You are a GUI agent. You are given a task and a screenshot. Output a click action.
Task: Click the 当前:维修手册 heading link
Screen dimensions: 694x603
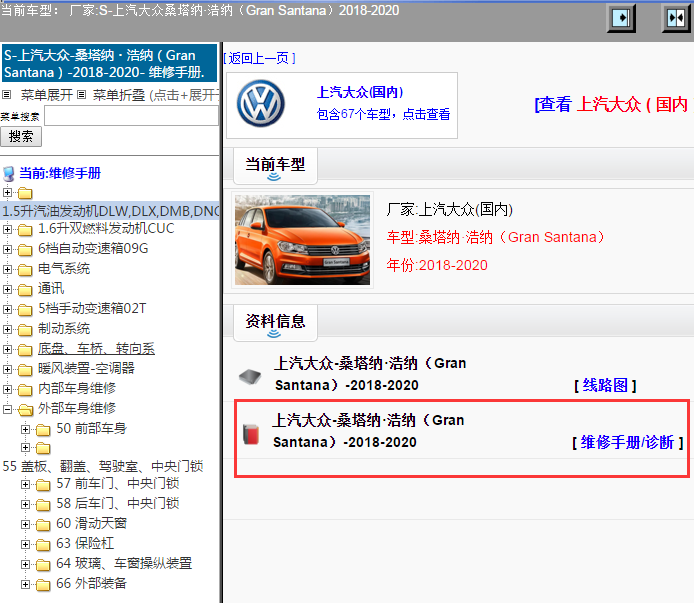(x=60, y=173)
